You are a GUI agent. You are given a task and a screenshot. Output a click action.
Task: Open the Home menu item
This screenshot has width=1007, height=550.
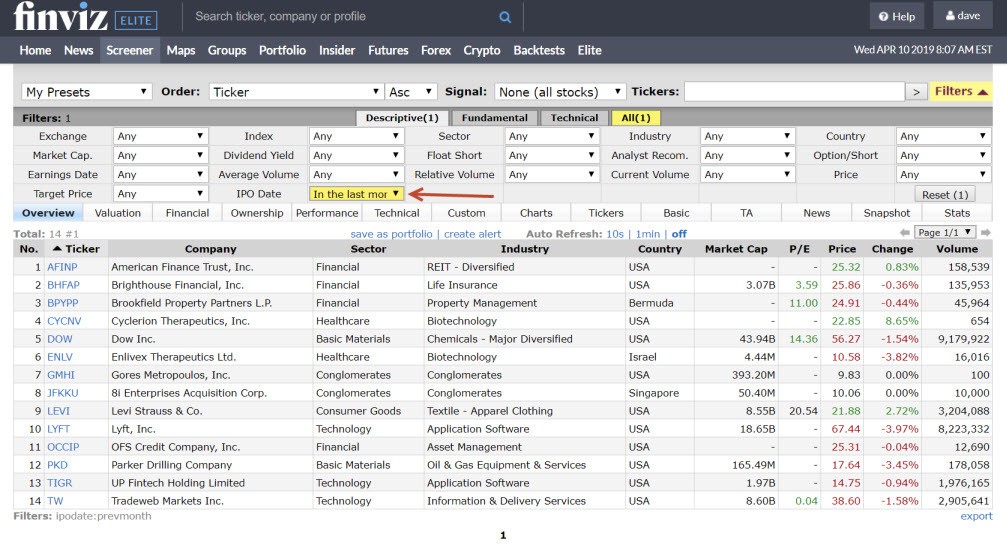(x=35, y=50)
